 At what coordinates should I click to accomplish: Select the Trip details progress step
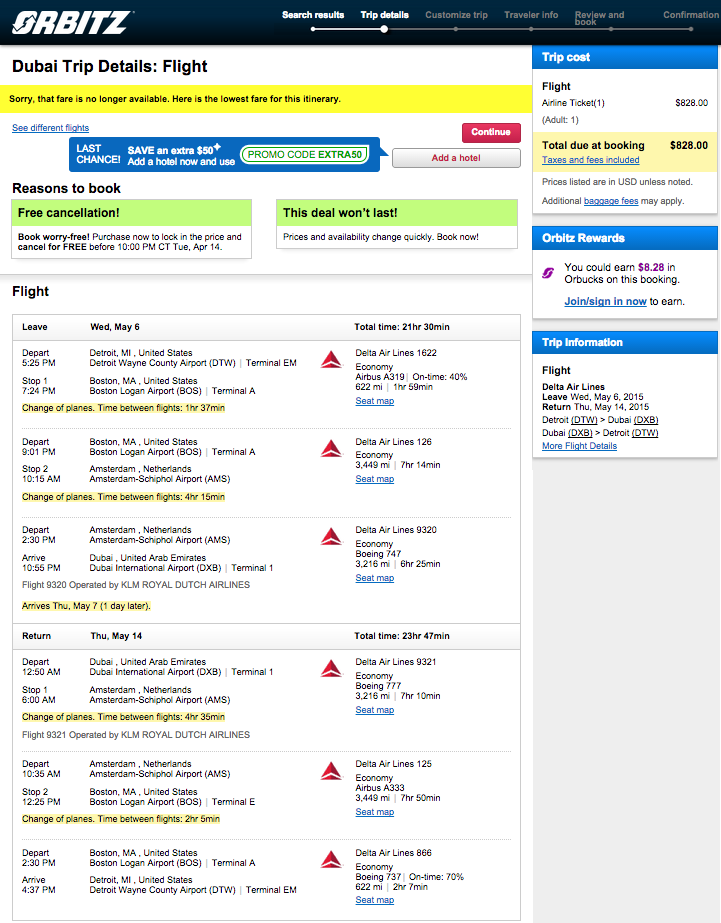pos(384,15)
